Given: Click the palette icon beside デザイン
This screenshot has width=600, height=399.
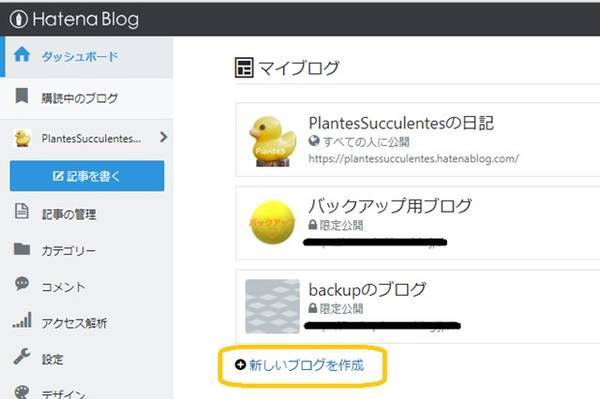Looking at the screenshot, I should (x=22, y=392).
